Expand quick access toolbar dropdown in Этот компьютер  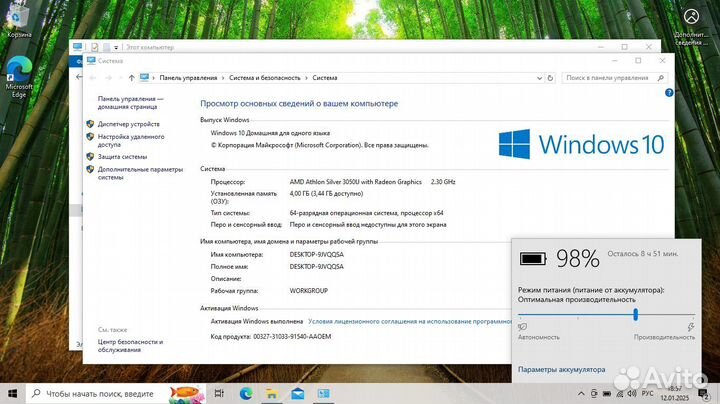coord(116,47)
